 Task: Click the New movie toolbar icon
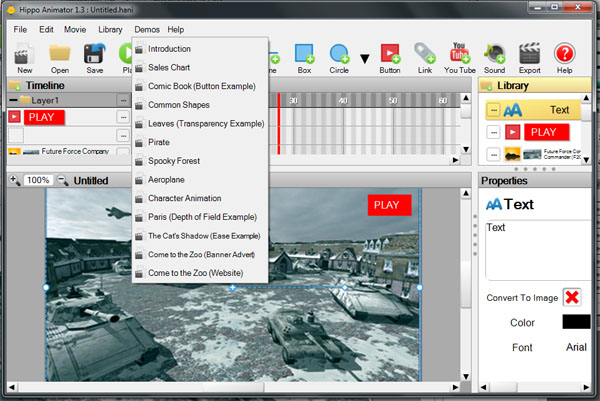coord(24,54)
